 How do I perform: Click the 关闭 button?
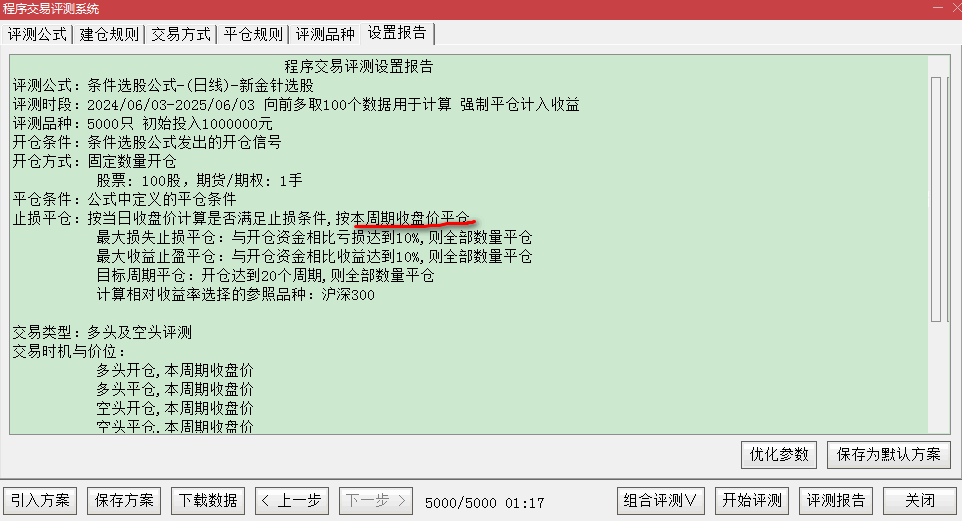coord(920,501)
